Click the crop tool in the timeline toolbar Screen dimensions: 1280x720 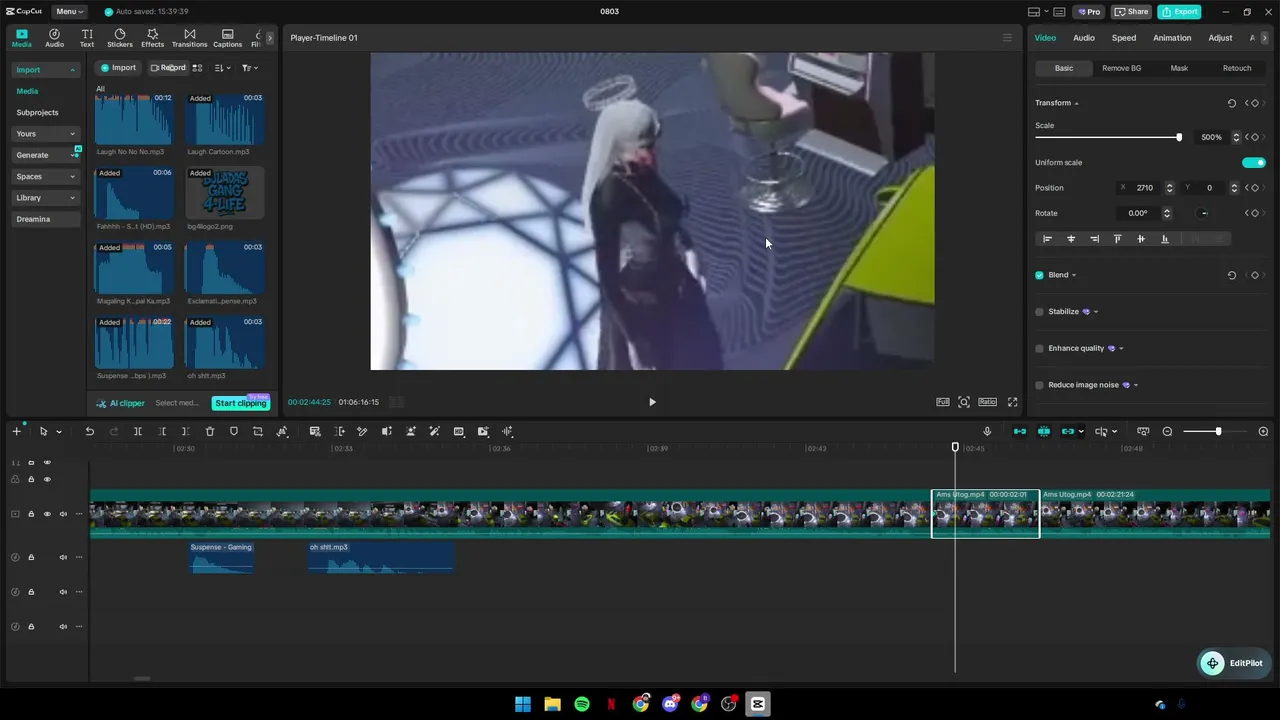[x=258, y=431]
